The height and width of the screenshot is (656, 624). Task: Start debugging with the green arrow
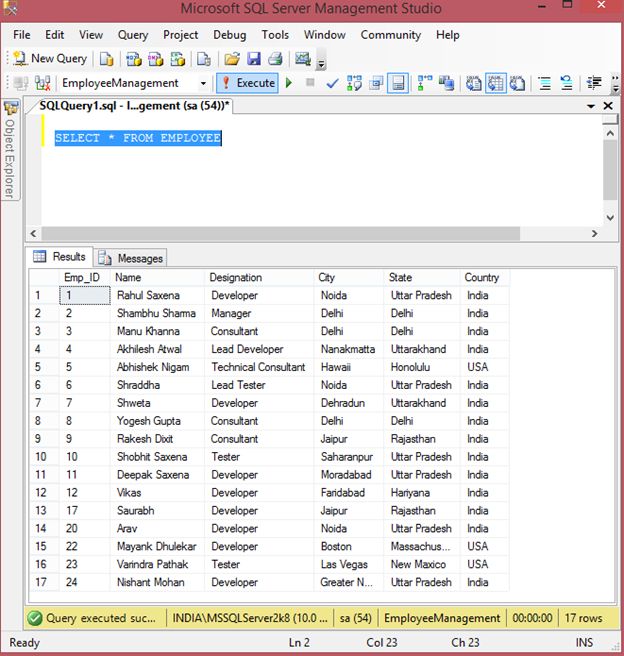click(289, 83)
